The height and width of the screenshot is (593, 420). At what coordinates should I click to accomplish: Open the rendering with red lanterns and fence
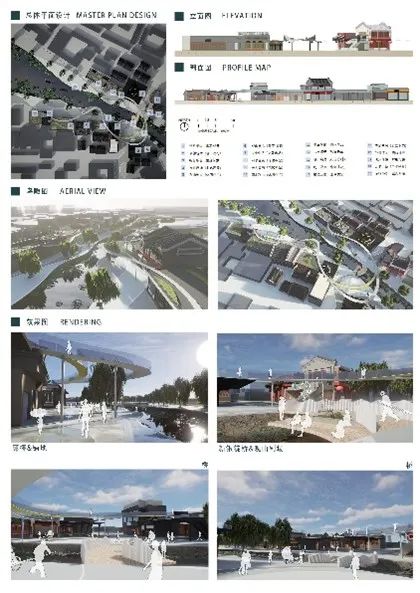(x=315, y=388)
